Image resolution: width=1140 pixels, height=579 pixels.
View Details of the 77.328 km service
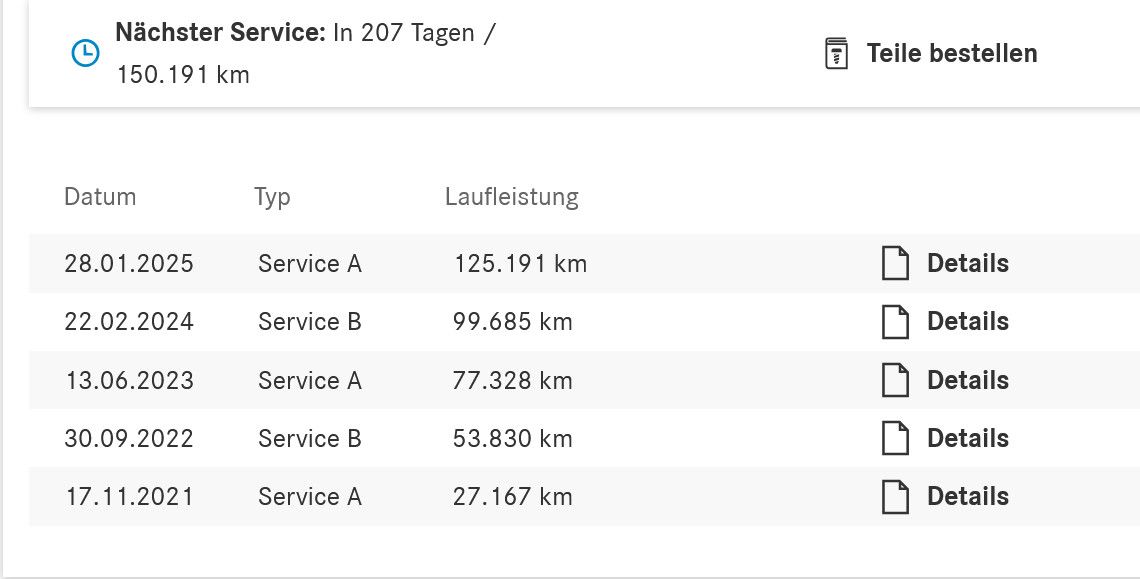pos(968,380)
